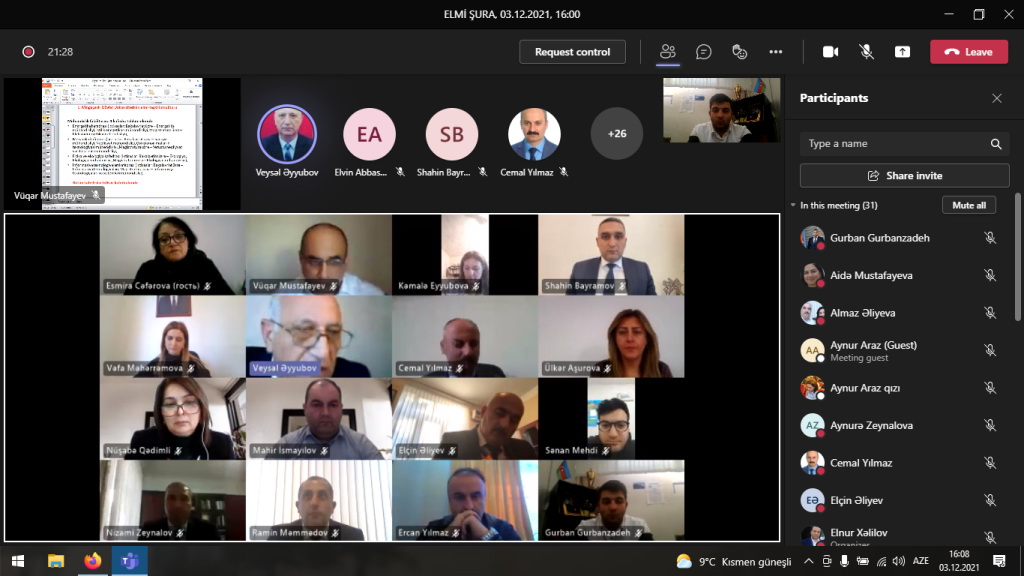Click the search magnifier icon in Participants

[x=995, y=144]
